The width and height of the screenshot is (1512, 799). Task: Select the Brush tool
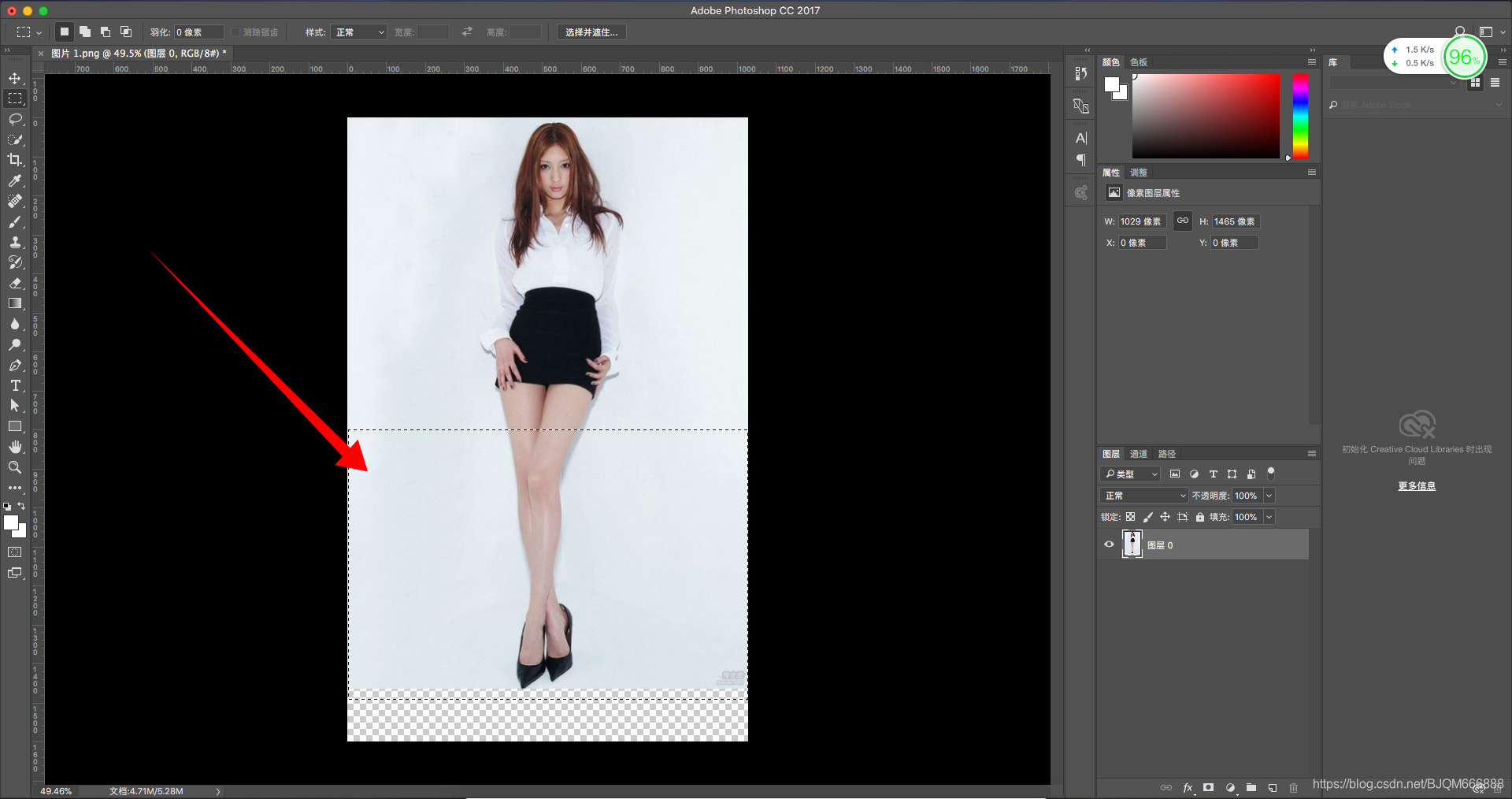(15, 221)
